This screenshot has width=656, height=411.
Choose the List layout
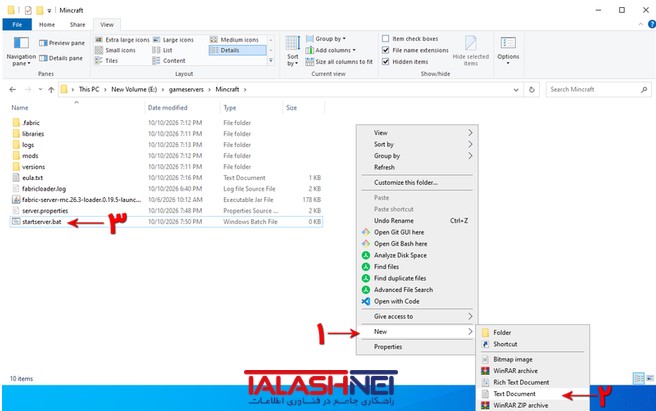(x=162, y=50)
